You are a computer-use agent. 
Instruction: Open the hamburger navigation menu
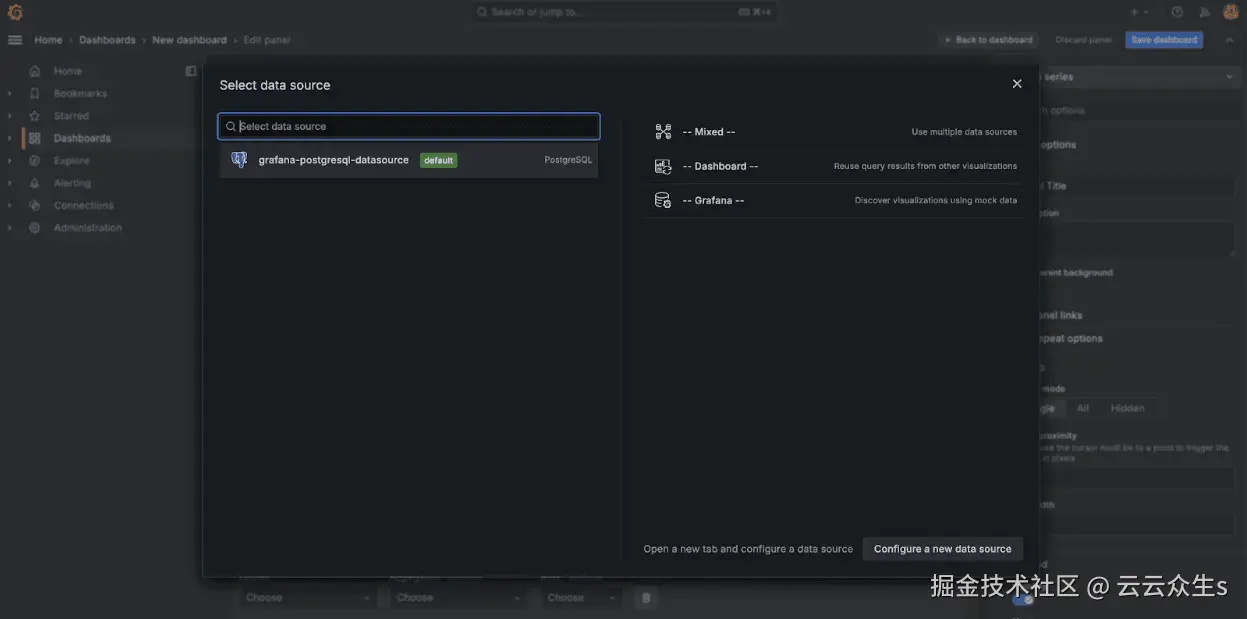pos(15,40)
